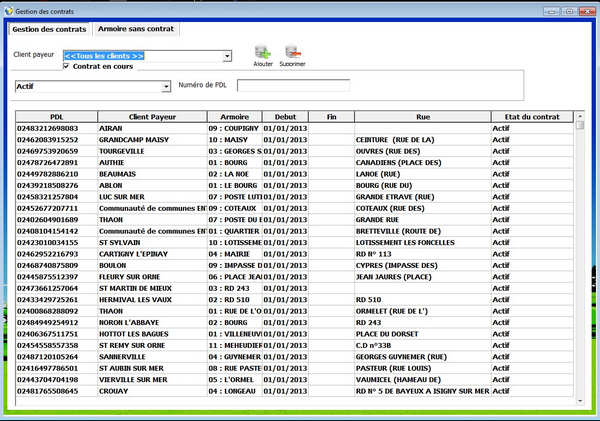Click RD N° 113 street cell
This screenshot has height=421, width=600.
coord(423,254)
